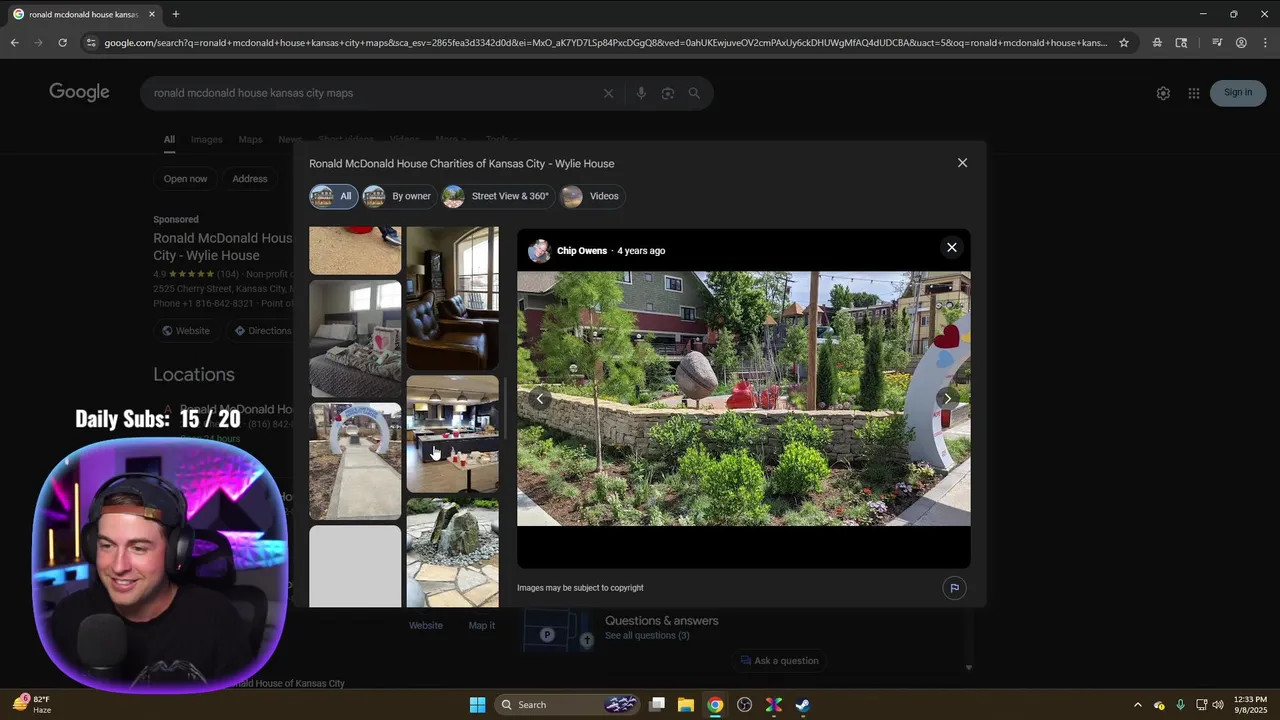Image resolution: width=1280 pixels, height=720 pixels.
Task: Select the All search results tab
Action: (x=169, y=140)
